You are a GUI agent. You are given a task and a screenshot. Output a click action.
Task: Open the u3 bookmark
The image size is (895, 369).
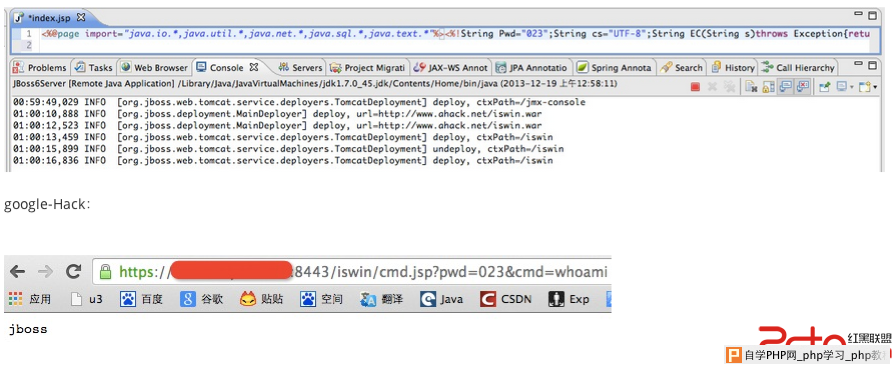[86, 299]
